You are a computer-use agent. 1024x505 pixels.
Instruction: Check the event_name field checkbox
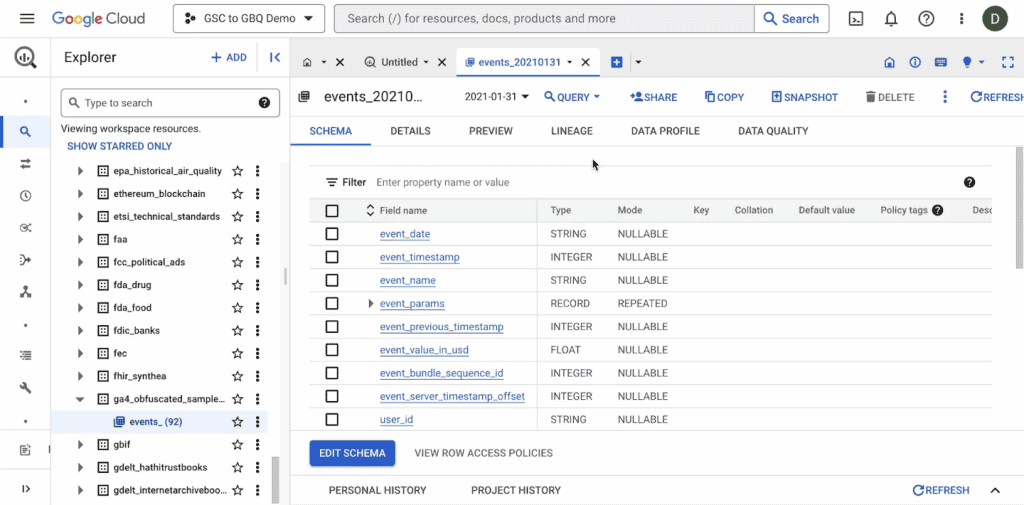(332, 280)
